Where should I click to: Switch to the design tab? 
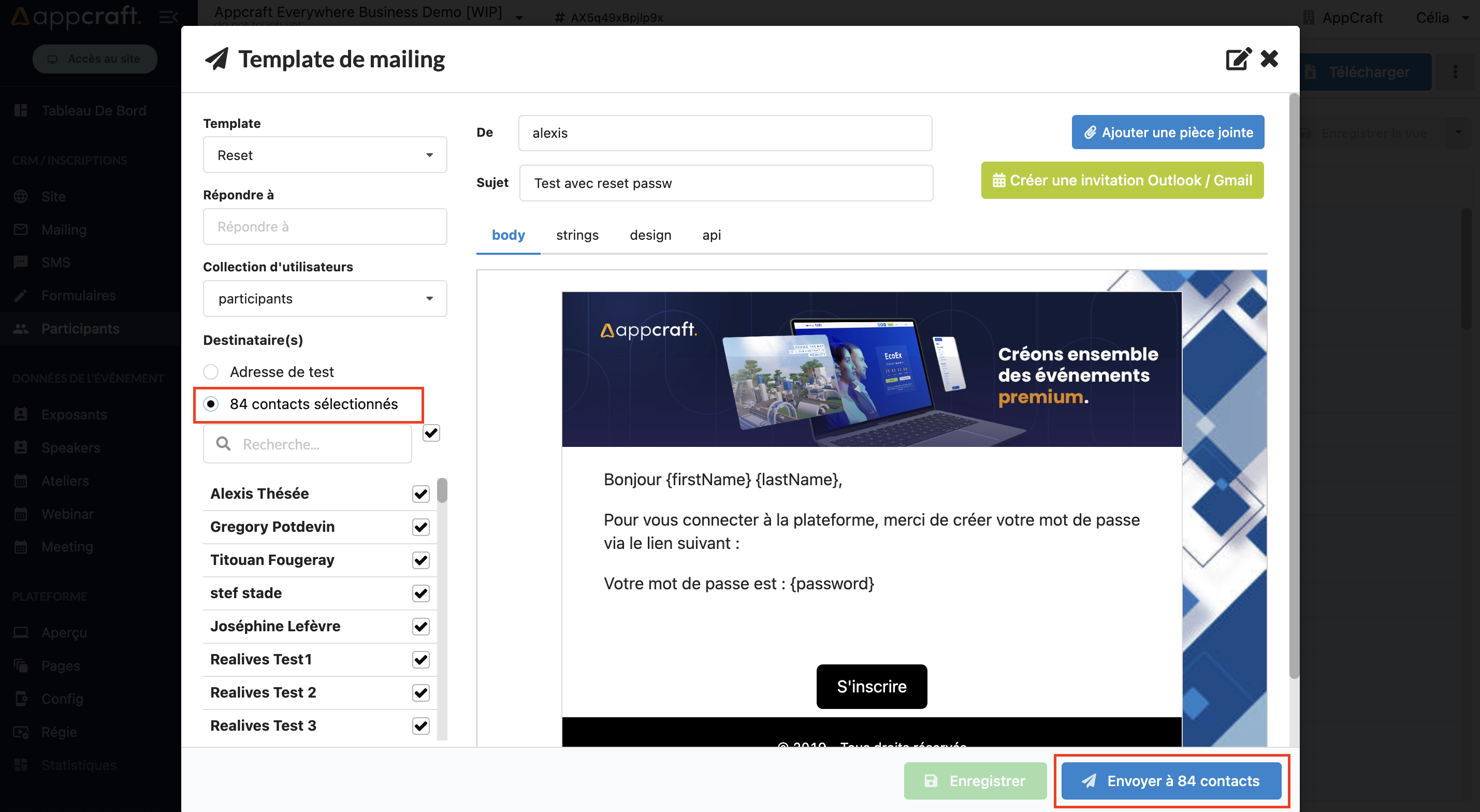[650, 235]
